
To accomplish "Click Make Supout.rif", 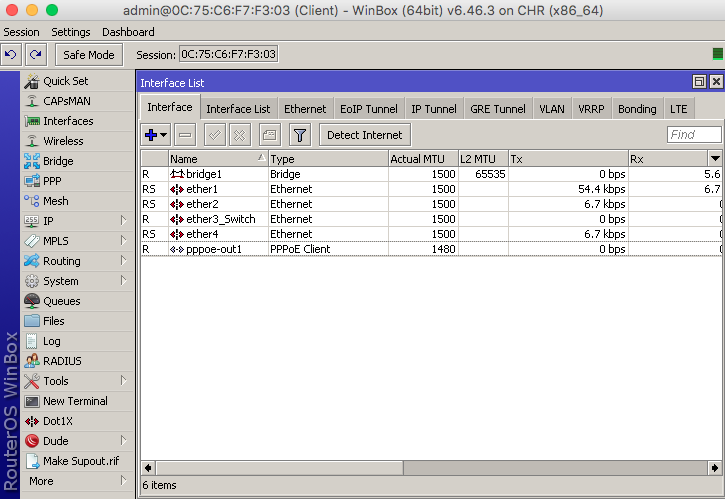I will point(78,461).
